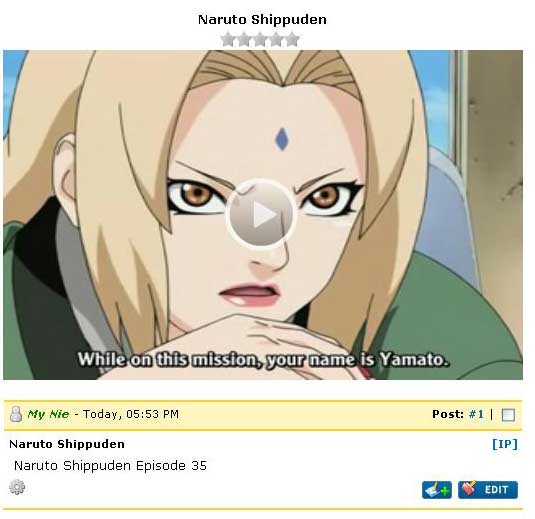Click the EDIT post button
The image size is (535, 519).
coord(488,490)
